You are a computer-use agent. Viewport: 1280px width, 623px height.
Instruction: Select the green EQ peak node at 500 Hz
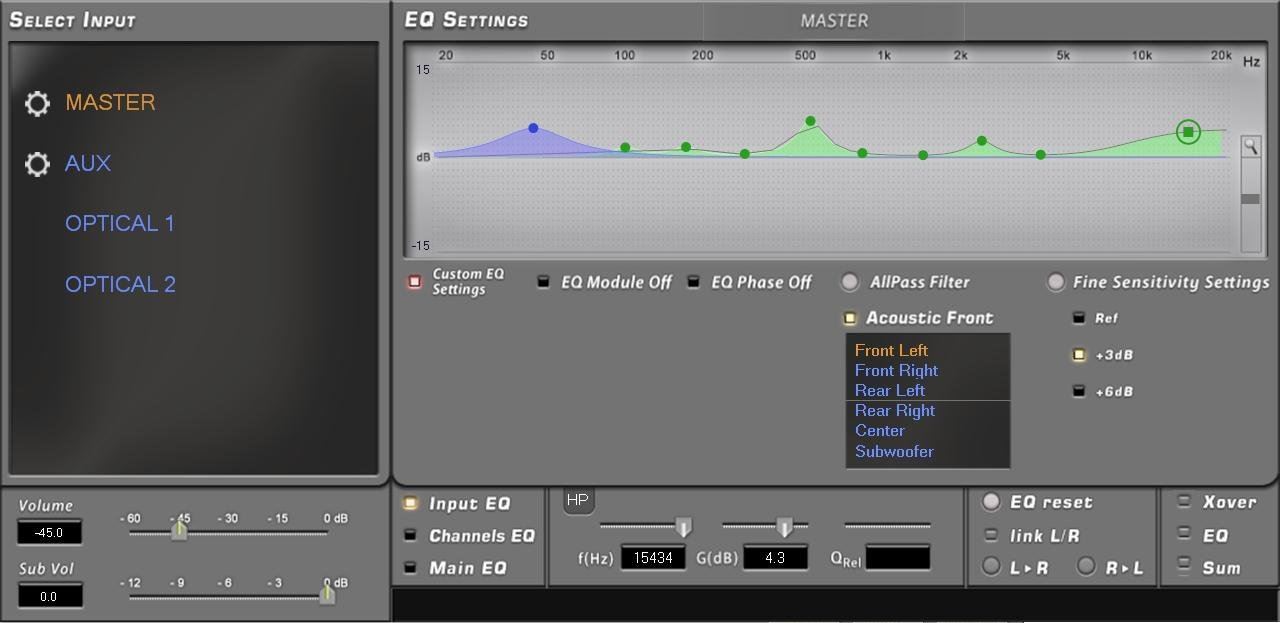click(x=810, y=121)
